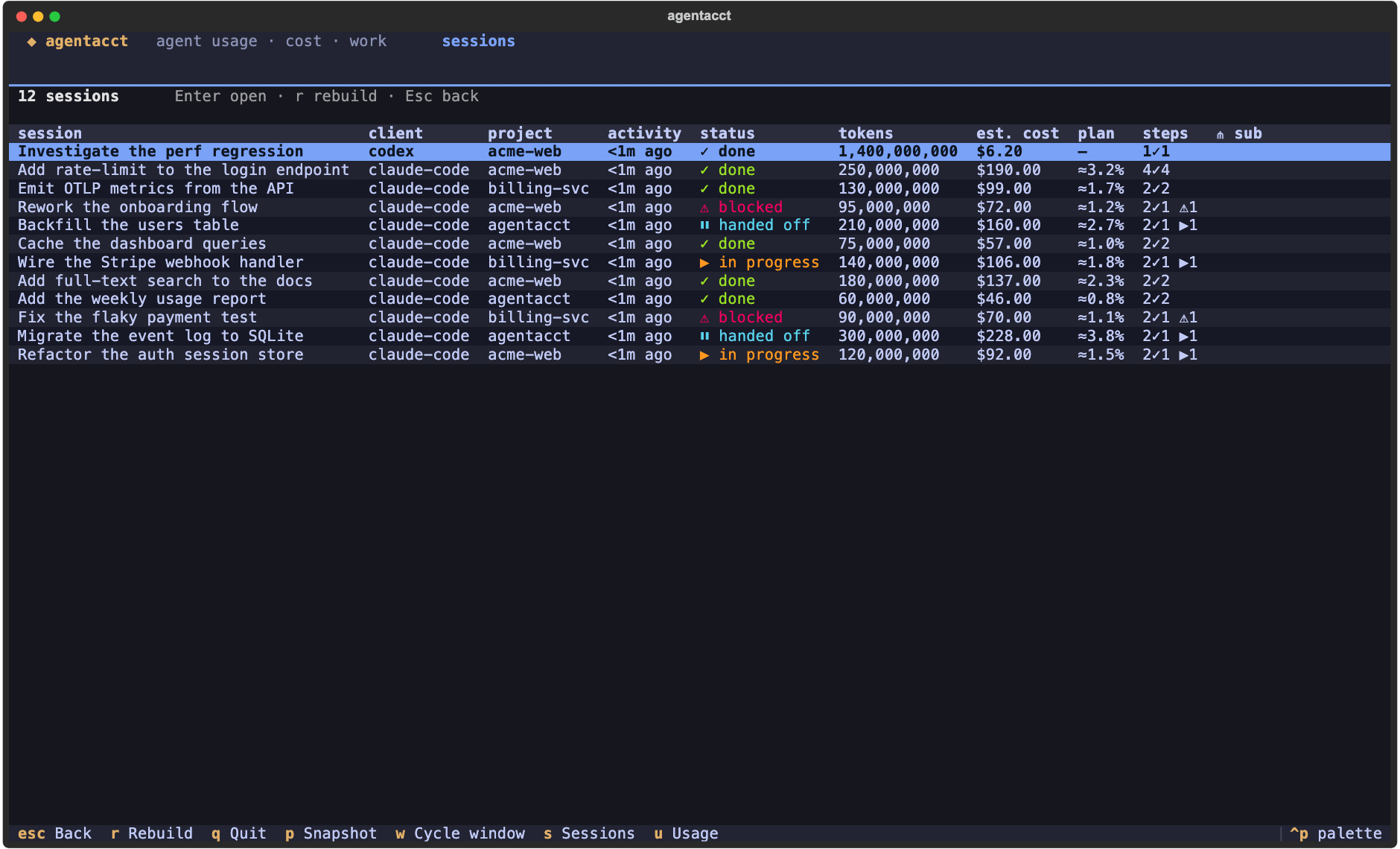Click the $228.00 estimated cost cell

click(x=1008, y=337)
